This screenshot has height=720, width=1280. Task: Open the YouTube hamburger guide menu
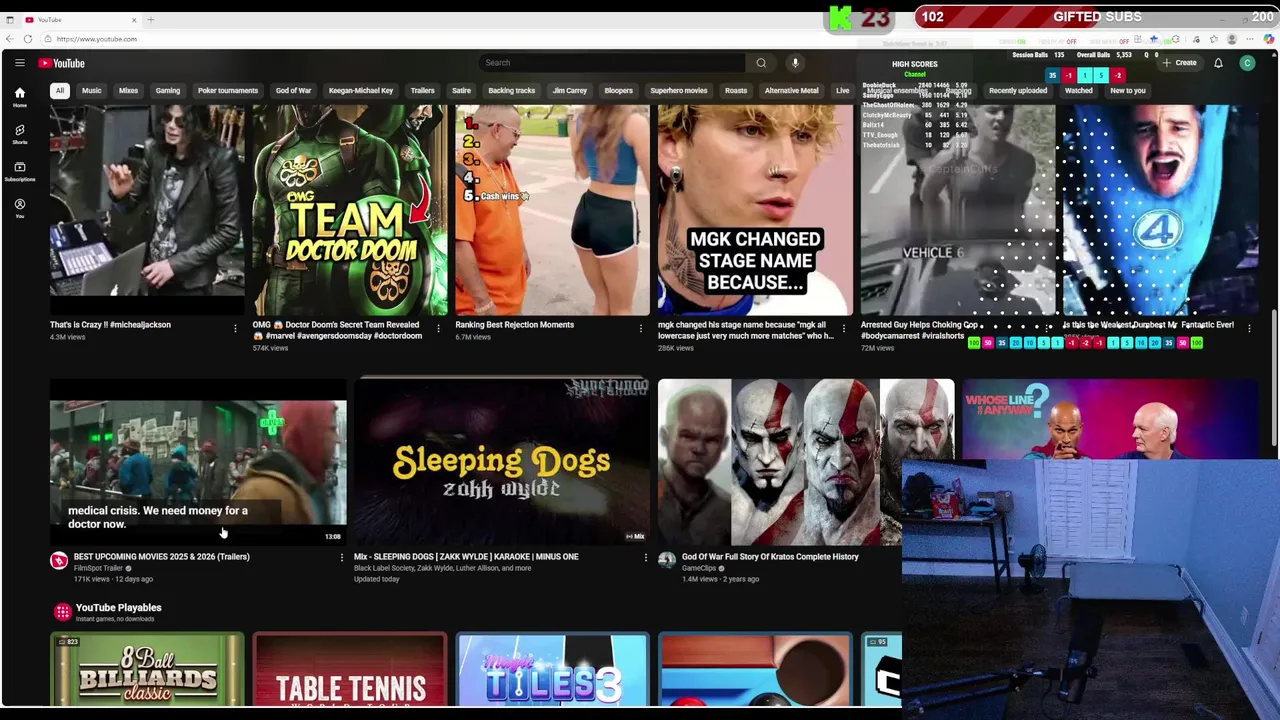click(x=19, y=63)
